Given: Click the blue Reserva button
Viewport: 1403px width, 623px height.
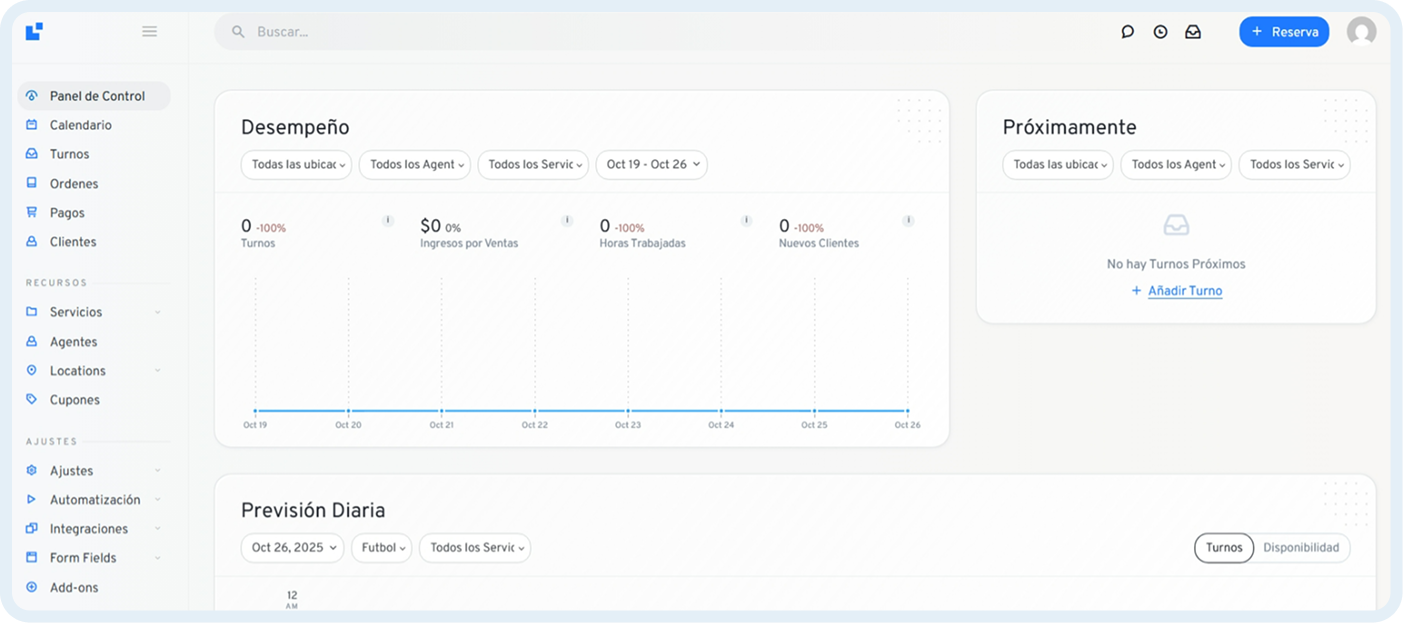Looking at the screenshot, I should pos(1284,32).
